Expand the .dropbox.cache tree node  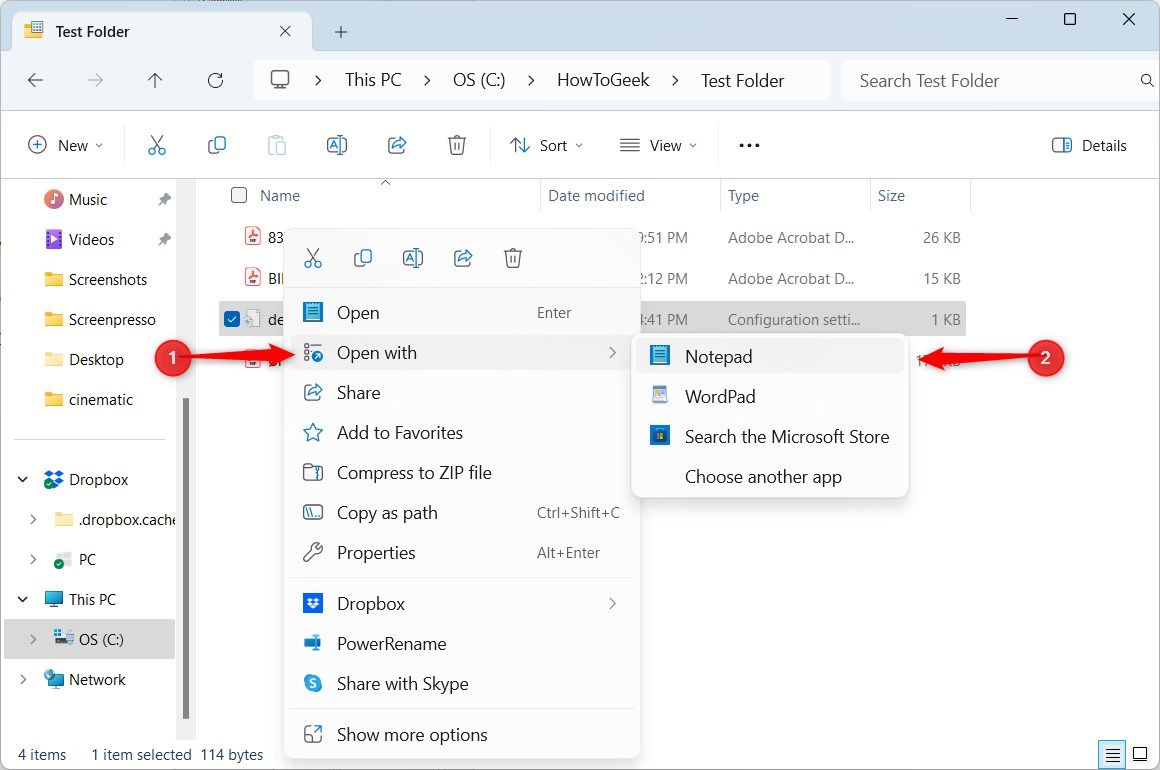coord(33,519)
